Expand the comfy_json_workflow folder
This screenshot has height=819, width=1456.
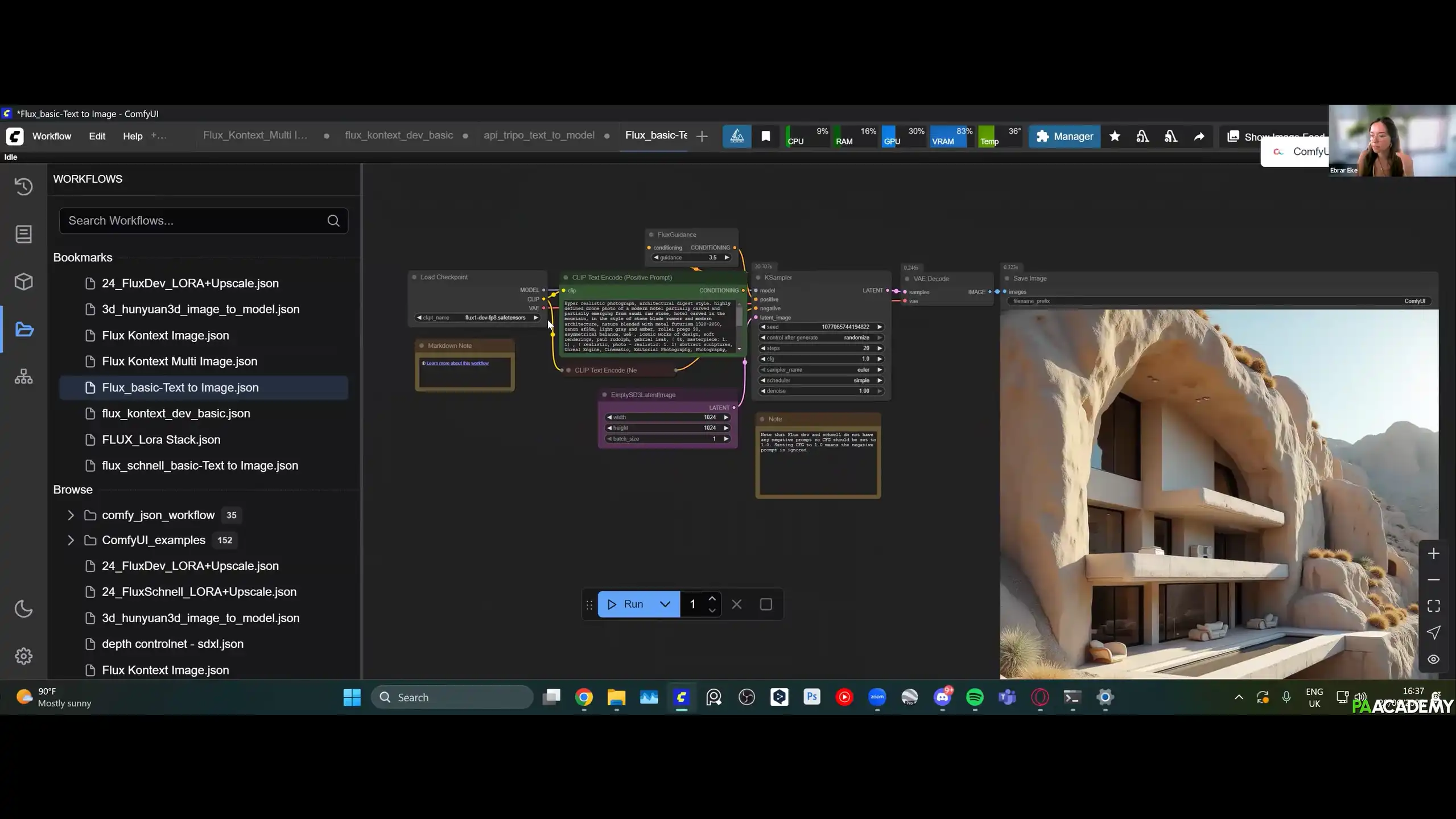coord(71,515)
